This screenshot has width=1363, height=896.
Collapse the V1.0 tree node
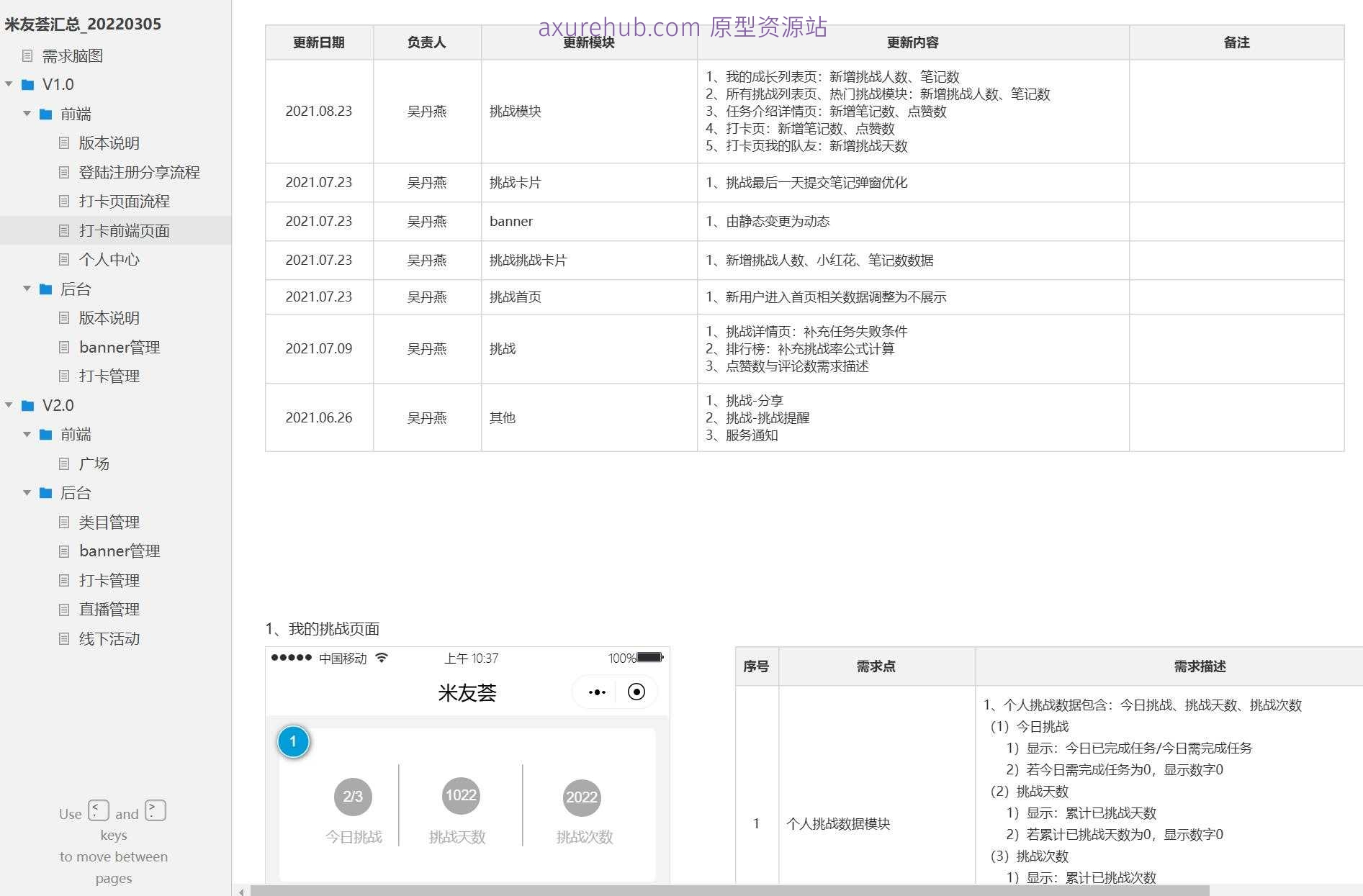[x=9, y=84]
